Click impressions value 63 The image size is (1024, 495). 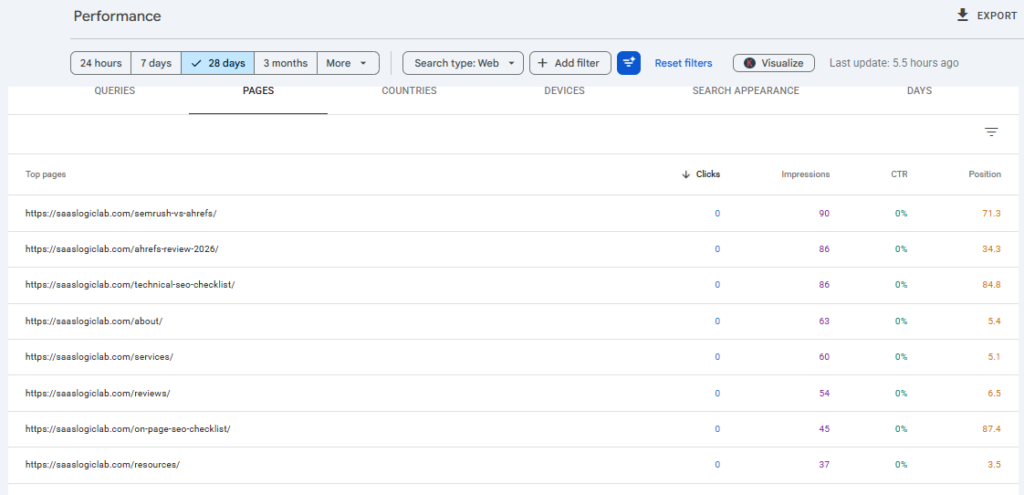coord(824,321)
